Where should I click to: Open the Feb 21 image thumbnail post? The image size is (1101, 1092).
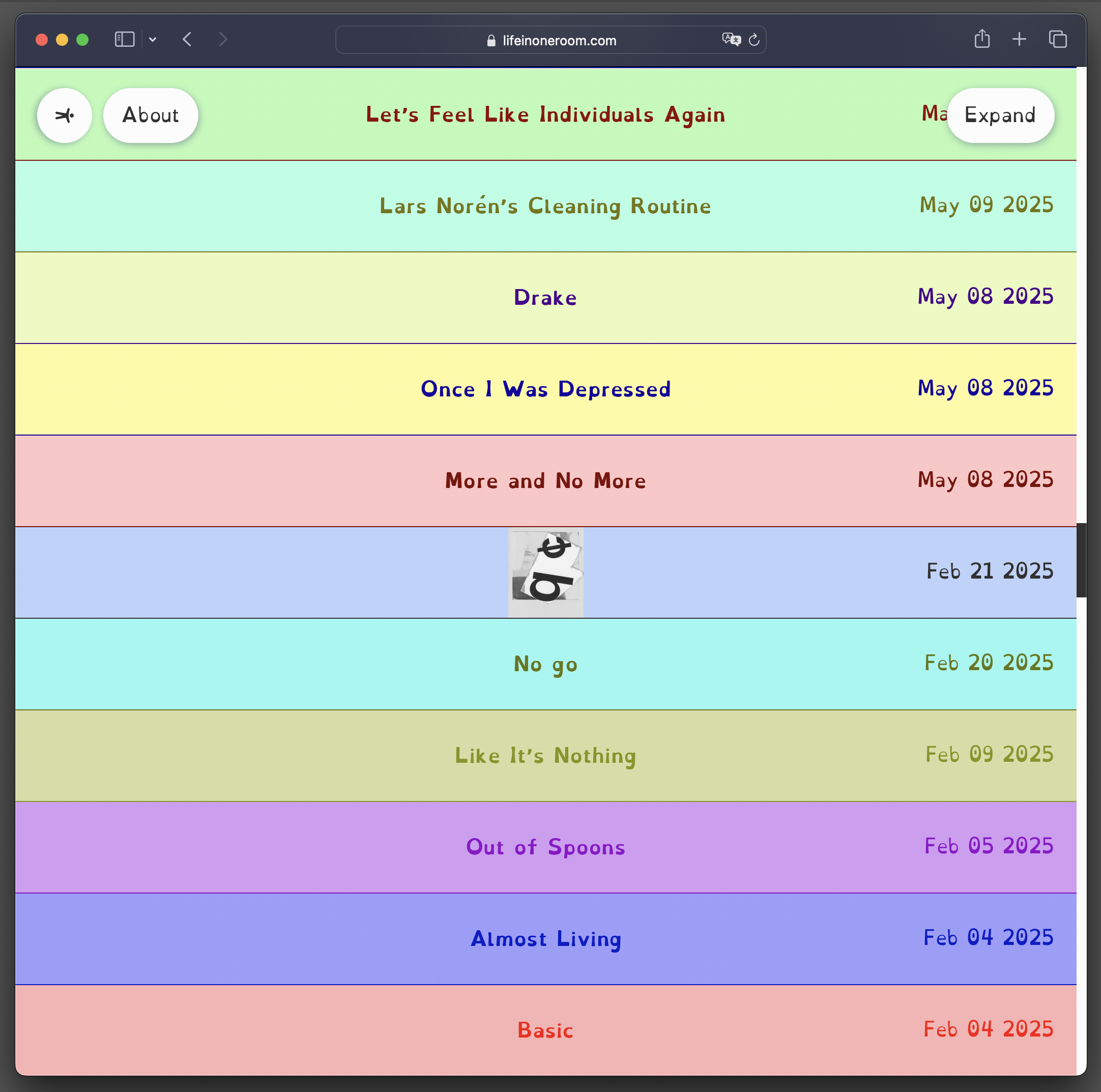click(545, 572)
